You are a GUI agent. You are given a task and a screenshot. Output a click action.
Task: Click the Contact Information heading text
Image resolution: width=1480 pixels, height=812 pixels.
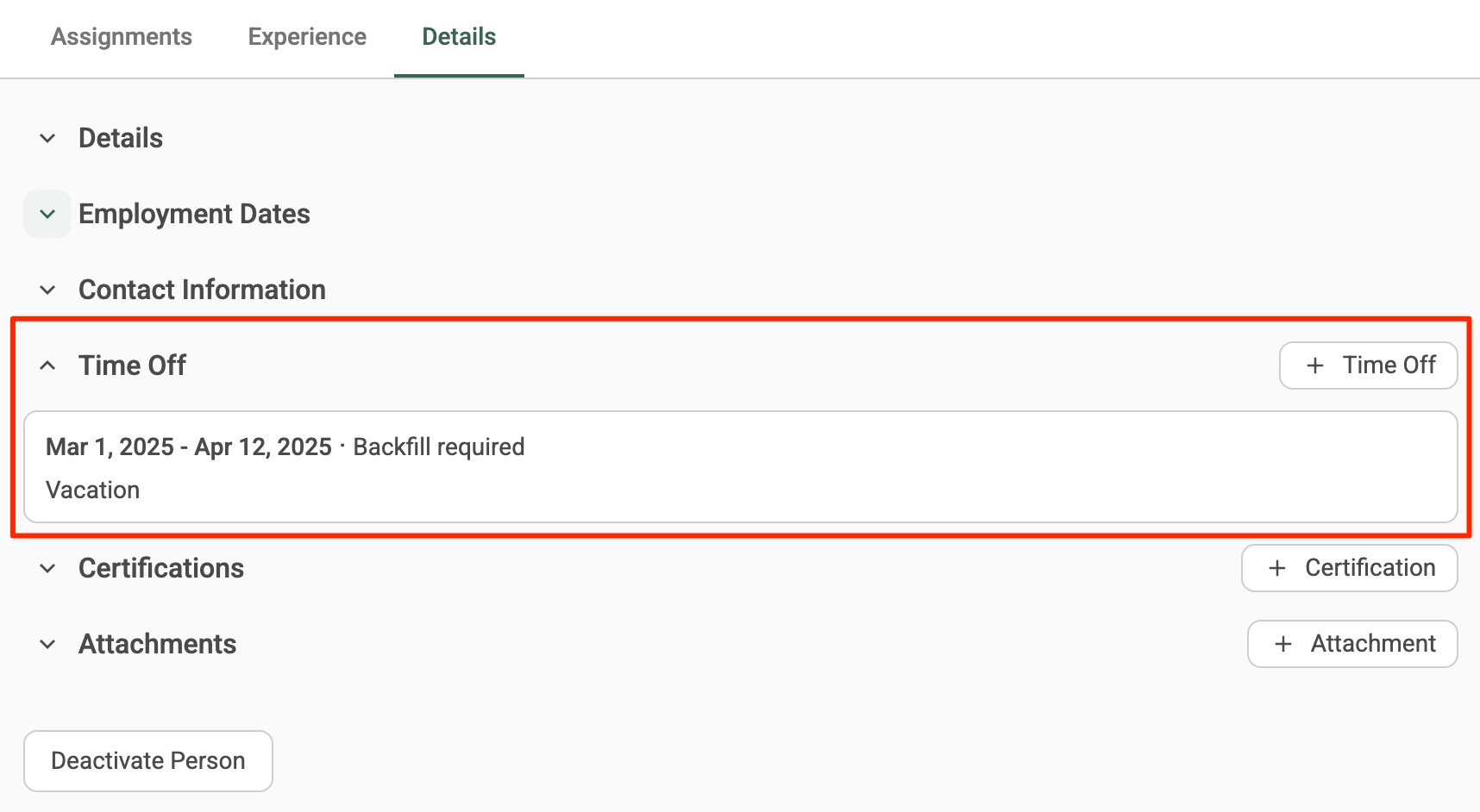point(202,290)
